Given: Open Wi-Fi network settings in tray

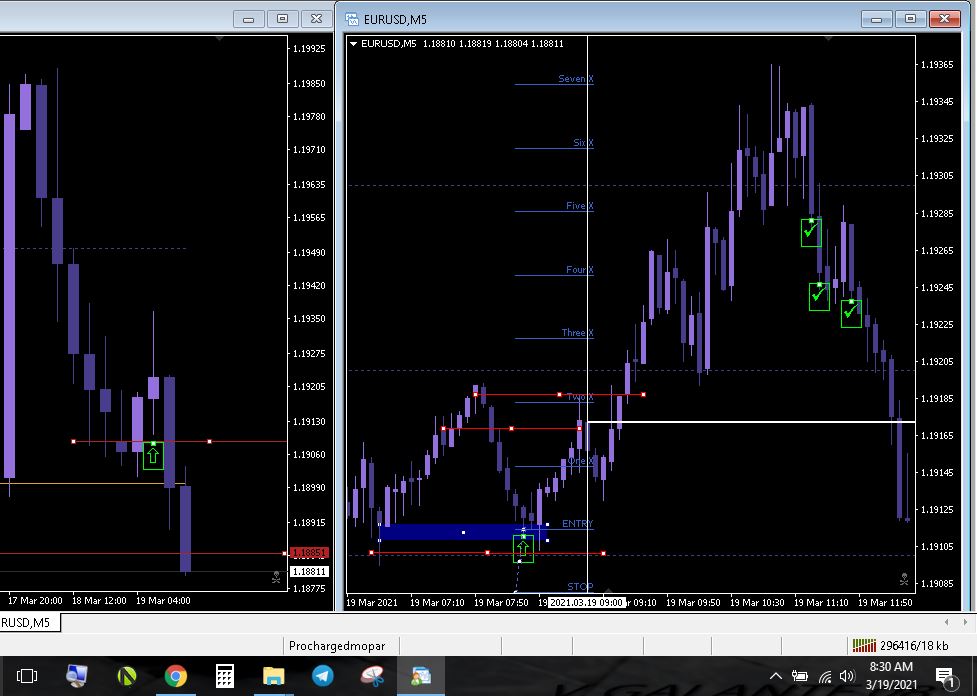Looking at the screenshot, I should point(825,677).
